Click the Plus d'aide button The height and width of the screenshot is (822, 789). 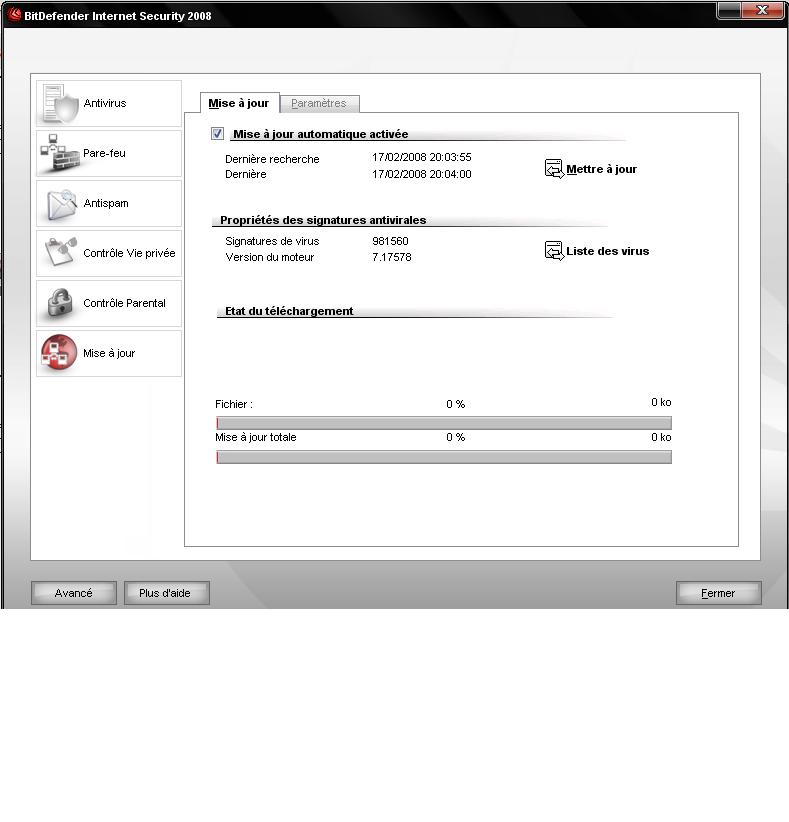[x=167, y=593]
